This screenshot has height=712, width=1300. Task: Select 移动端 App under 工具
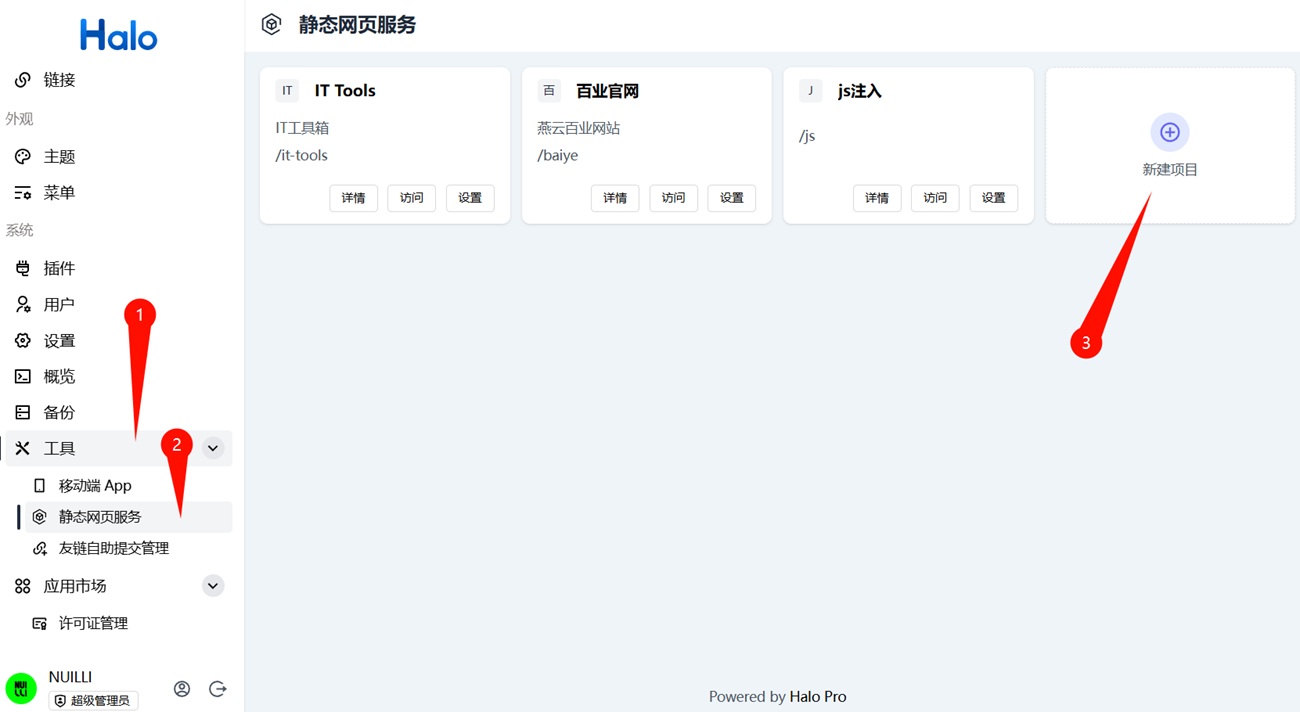point(95,486)
